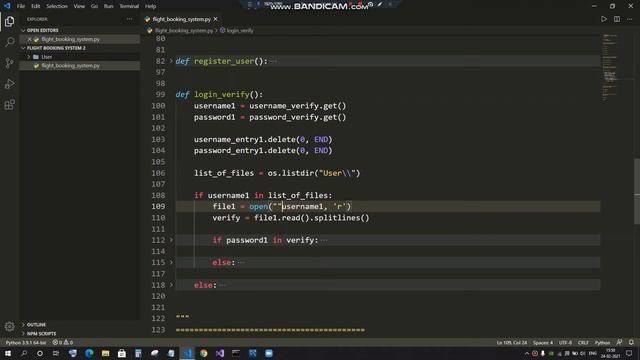640x360 pixels.
Task: Open the View menu
Action: 79,6
